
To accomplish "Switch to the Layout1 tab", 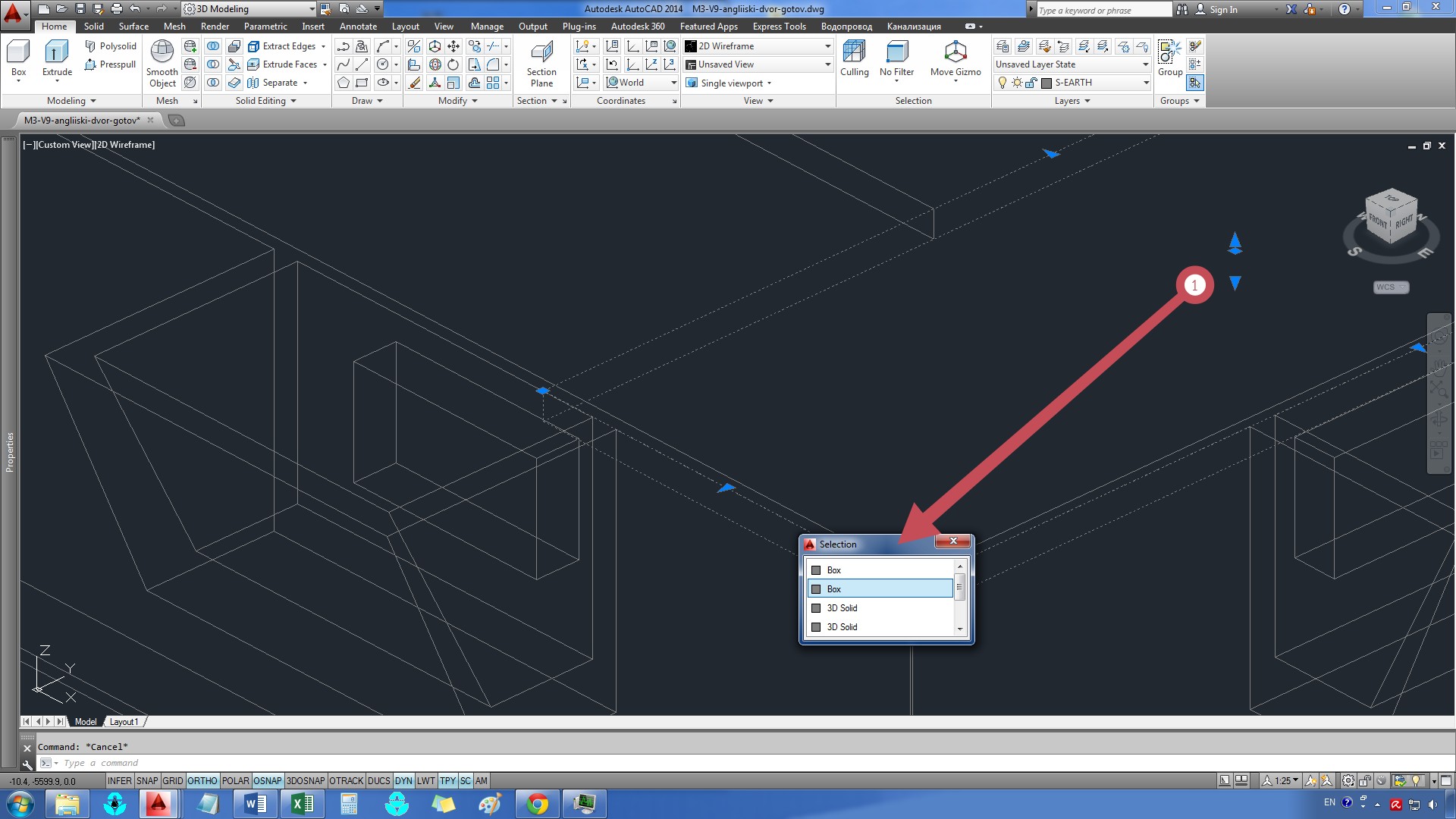I will coord(124,722).
